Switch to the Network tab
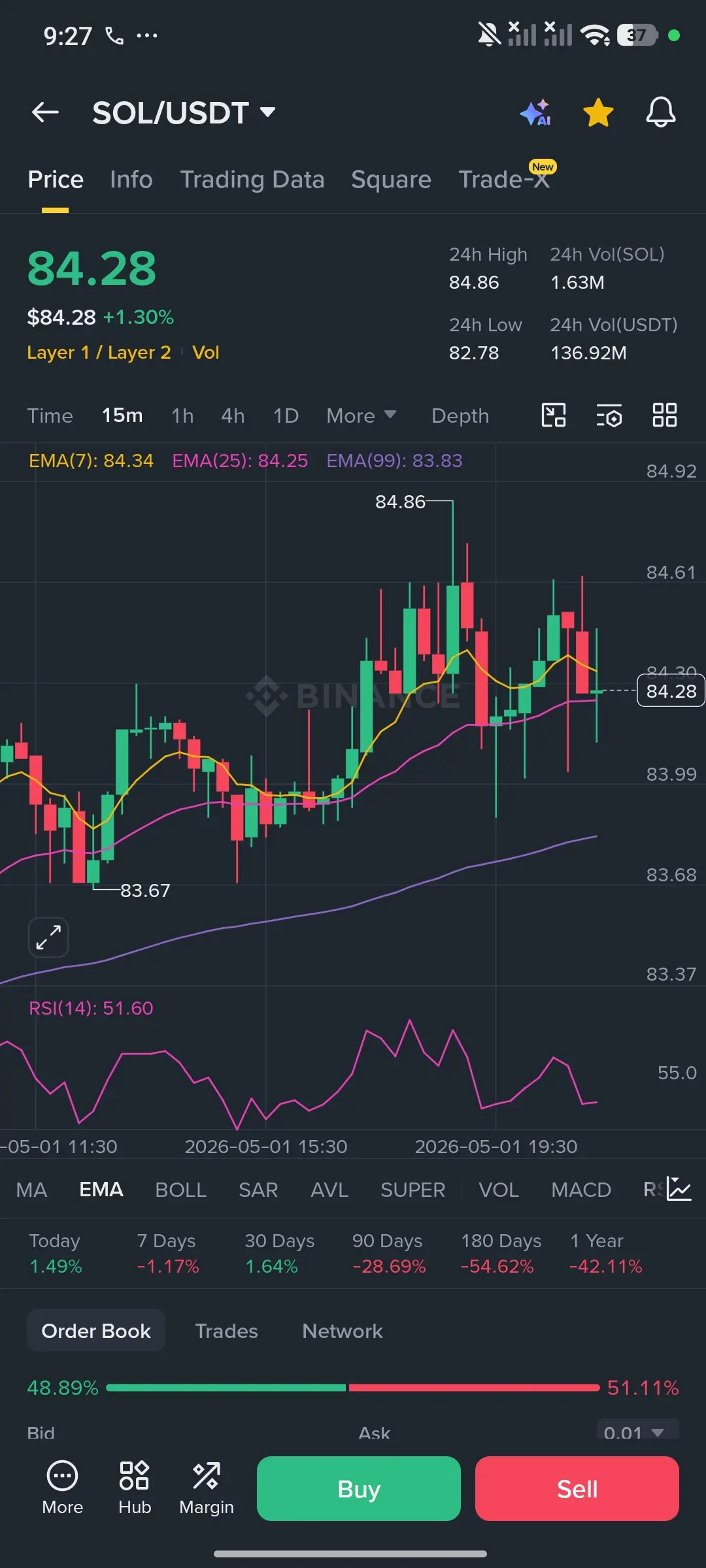The height and width of the screenshot is (1568, 706). click(343, 1331)
